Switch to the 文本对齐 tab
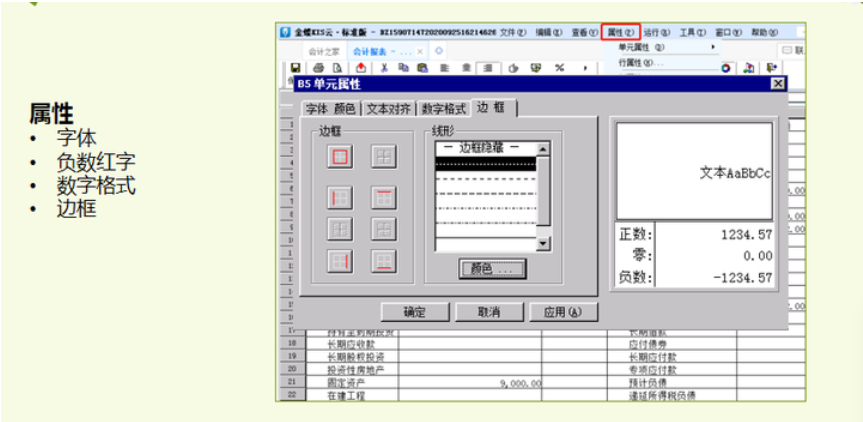Screen dimensions: 863x422 coord(389,109)
